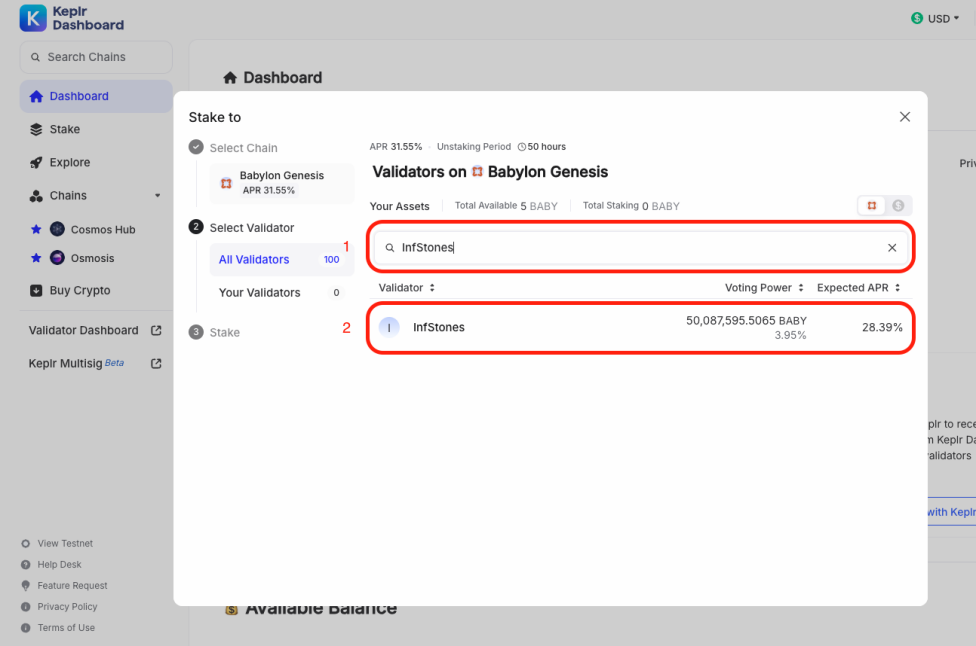This screenshot has width=976, height=646.
Task: Click the search magnifier icon in validator field
Action: [x=390, y=248]
